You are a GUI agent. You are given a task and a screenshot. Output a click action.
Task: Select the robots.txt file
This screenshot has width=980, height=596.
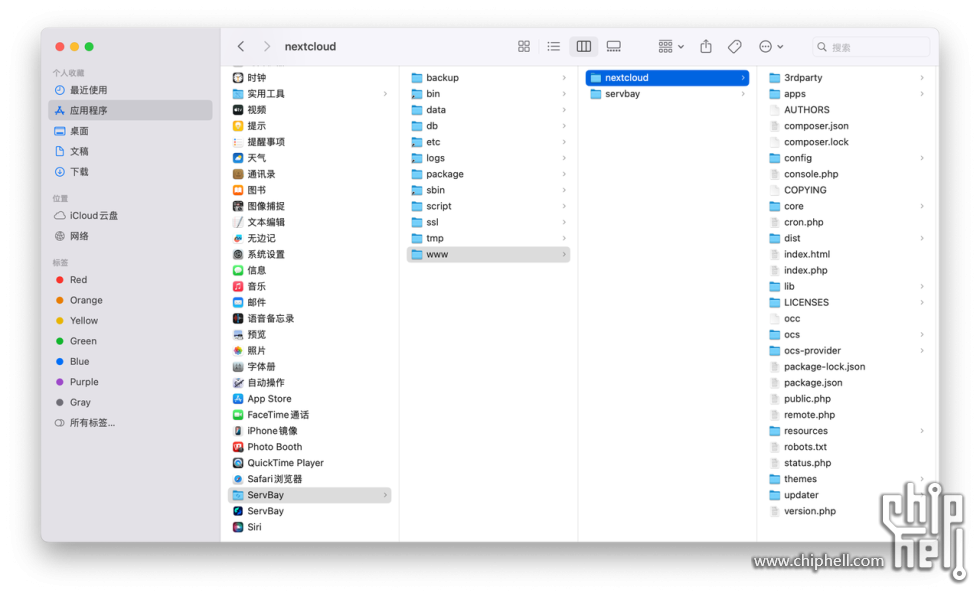click(846, 447)
